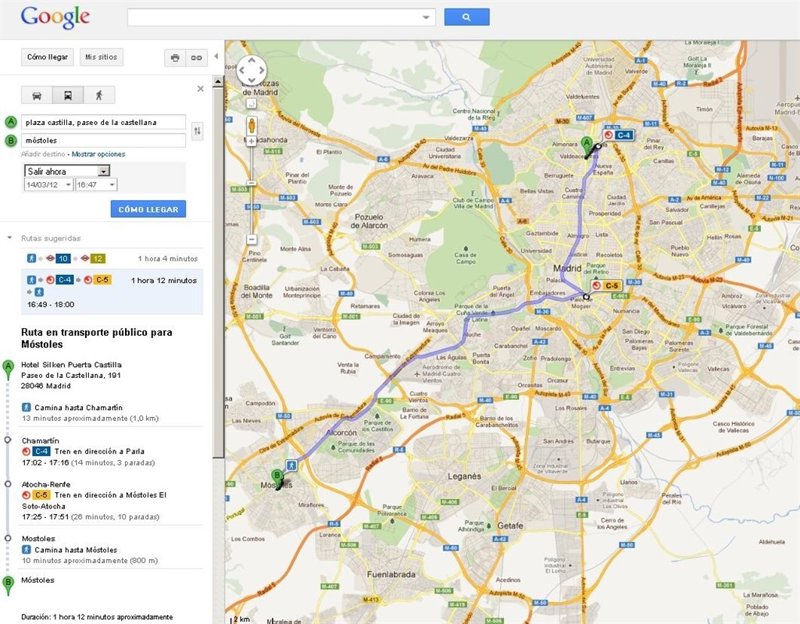
Task: Open the 'Salir ahora' departure dropdown
Action: click(x=67, y=171)
